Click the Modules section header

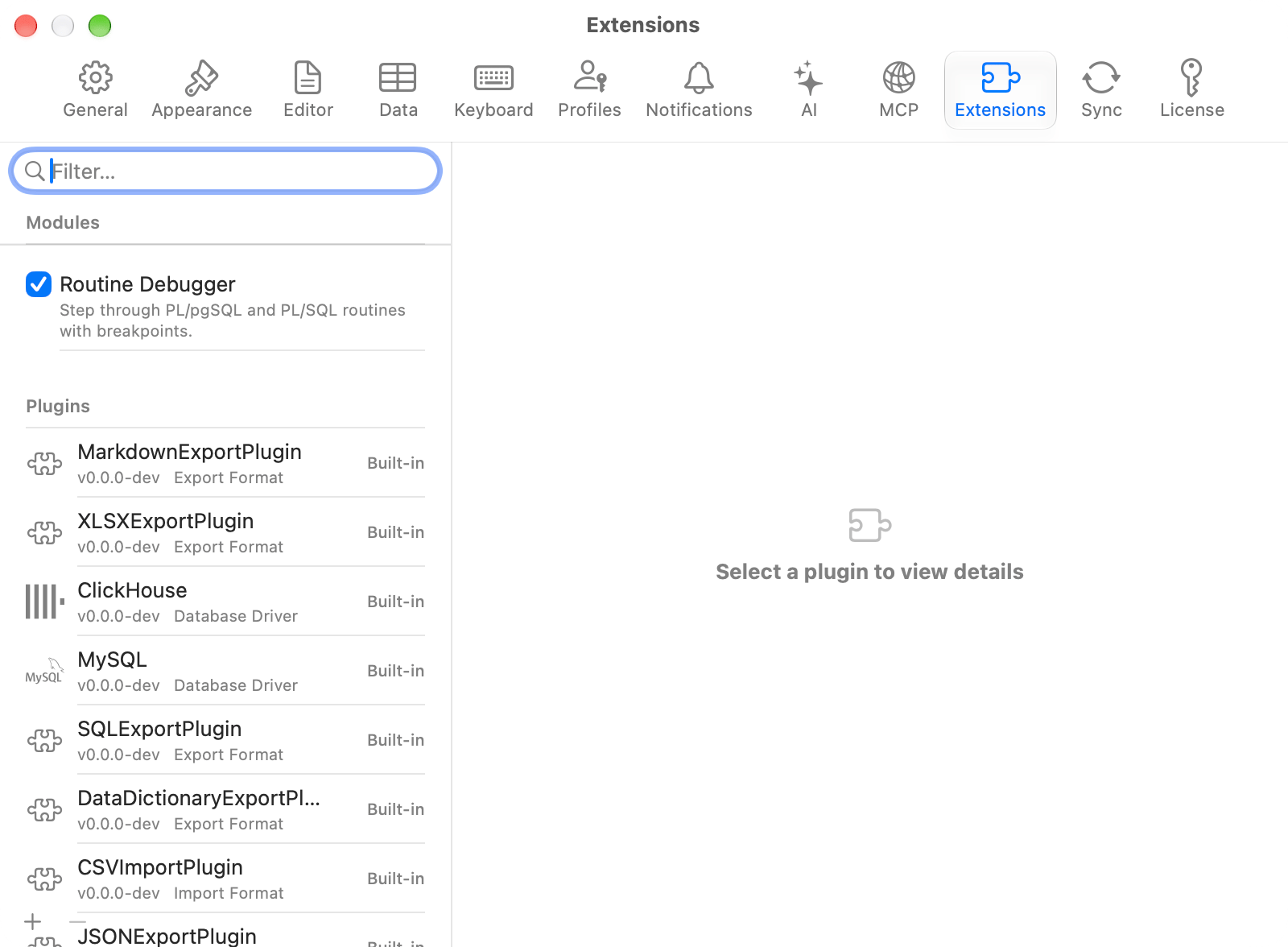[x=63, y=222]
